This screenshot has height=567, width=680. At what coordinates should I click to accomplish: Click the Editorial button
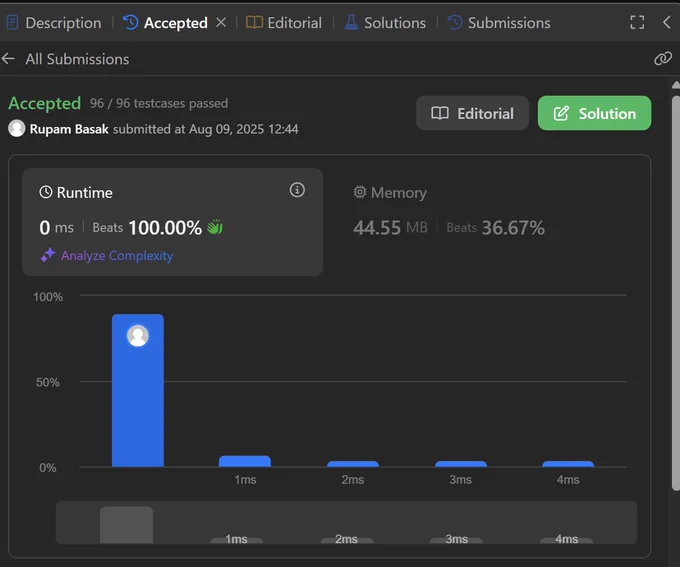click(472, 113)
